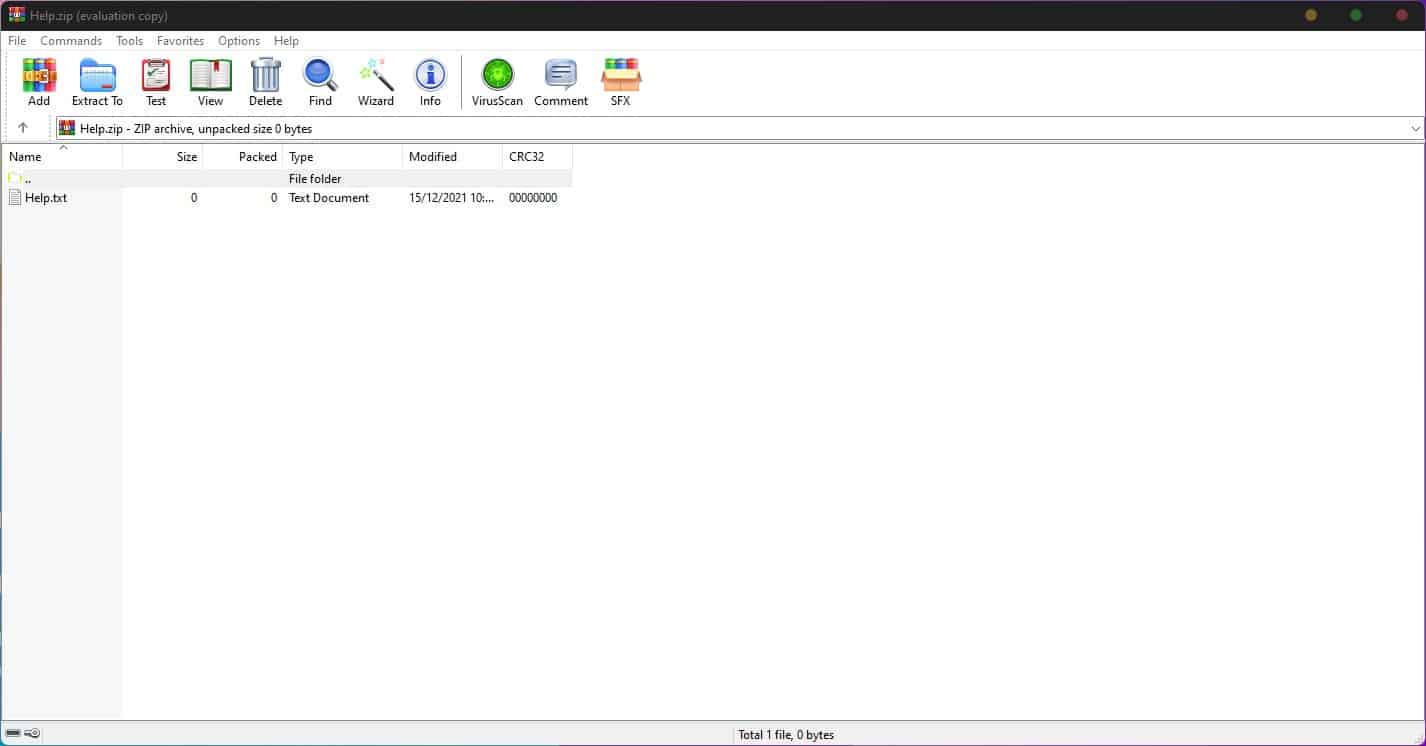Image resolution: width=1426 pixels, height=746 pixels.
Task: Click the Add archive toolbar icon
Action: pyautogui.click(x=39, y=75)
